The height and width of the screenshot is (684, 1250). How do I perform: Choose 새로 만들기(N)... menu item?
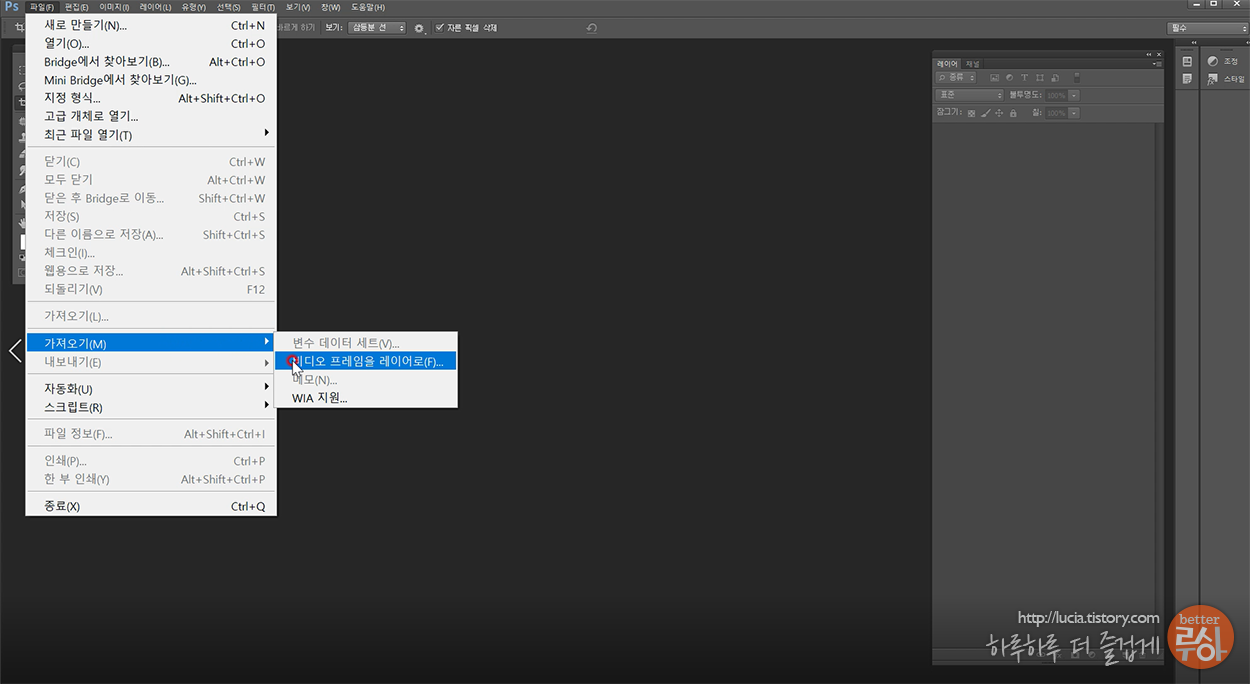click(x=151, y=25)
